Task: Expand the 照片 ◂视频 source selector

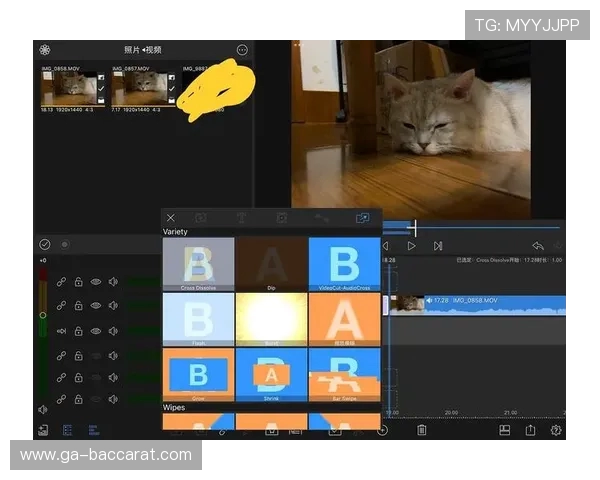Action: click(143, 50)
